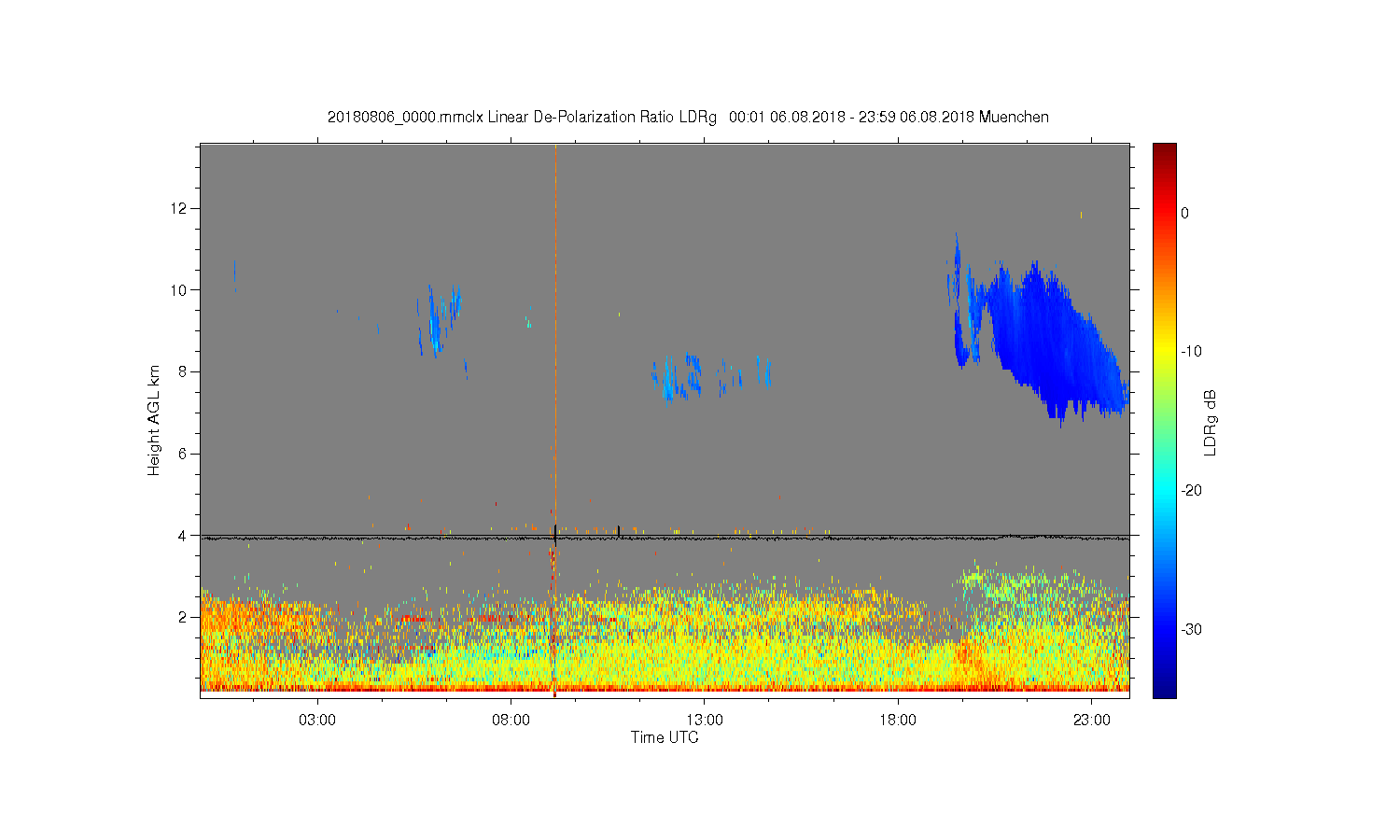The image size is (1400, 840).
Task: Click the colorbar value -10
Action: (1191, 352)
